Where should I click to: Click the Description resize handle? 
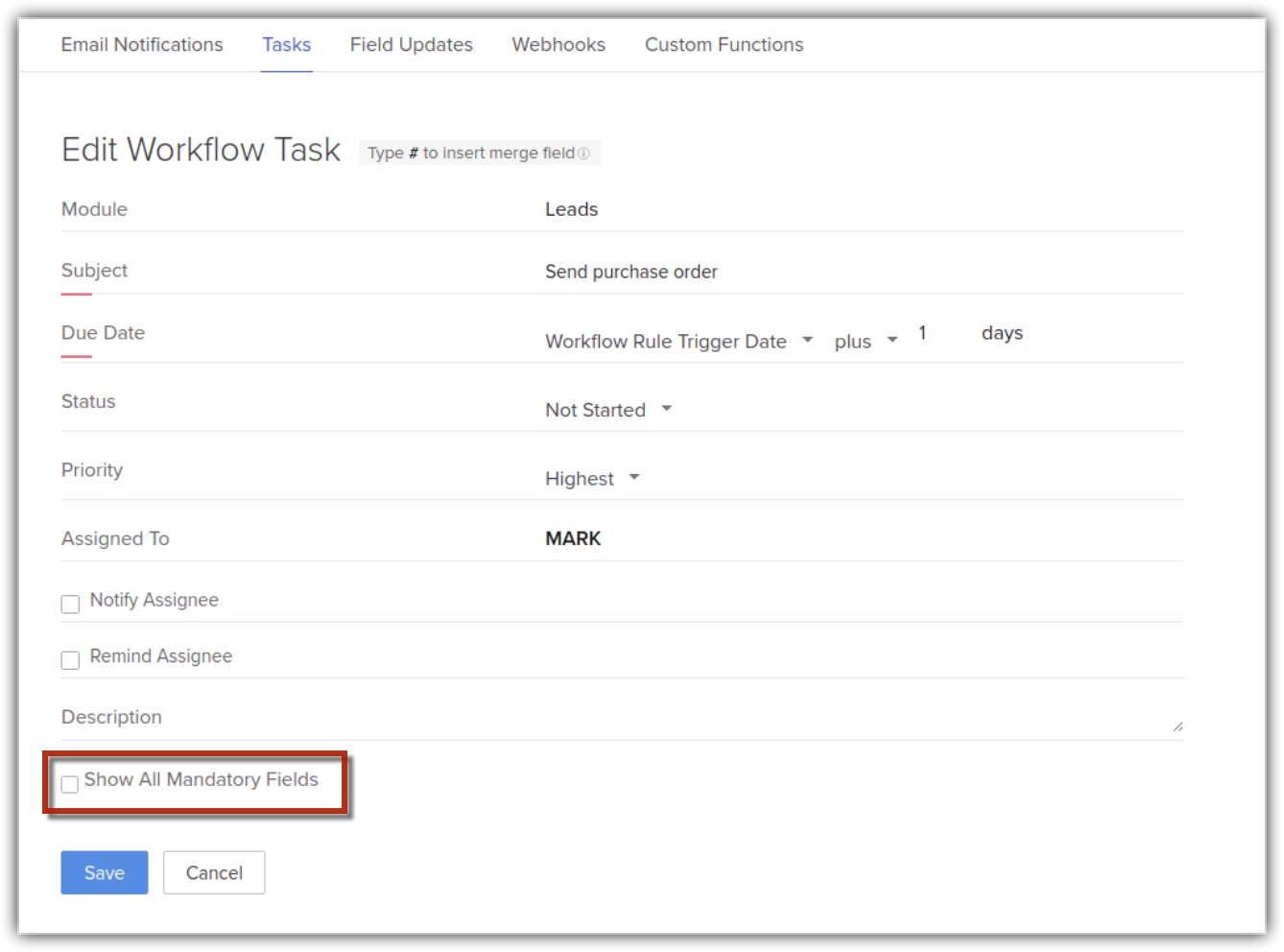click(x=1177, y=726)
